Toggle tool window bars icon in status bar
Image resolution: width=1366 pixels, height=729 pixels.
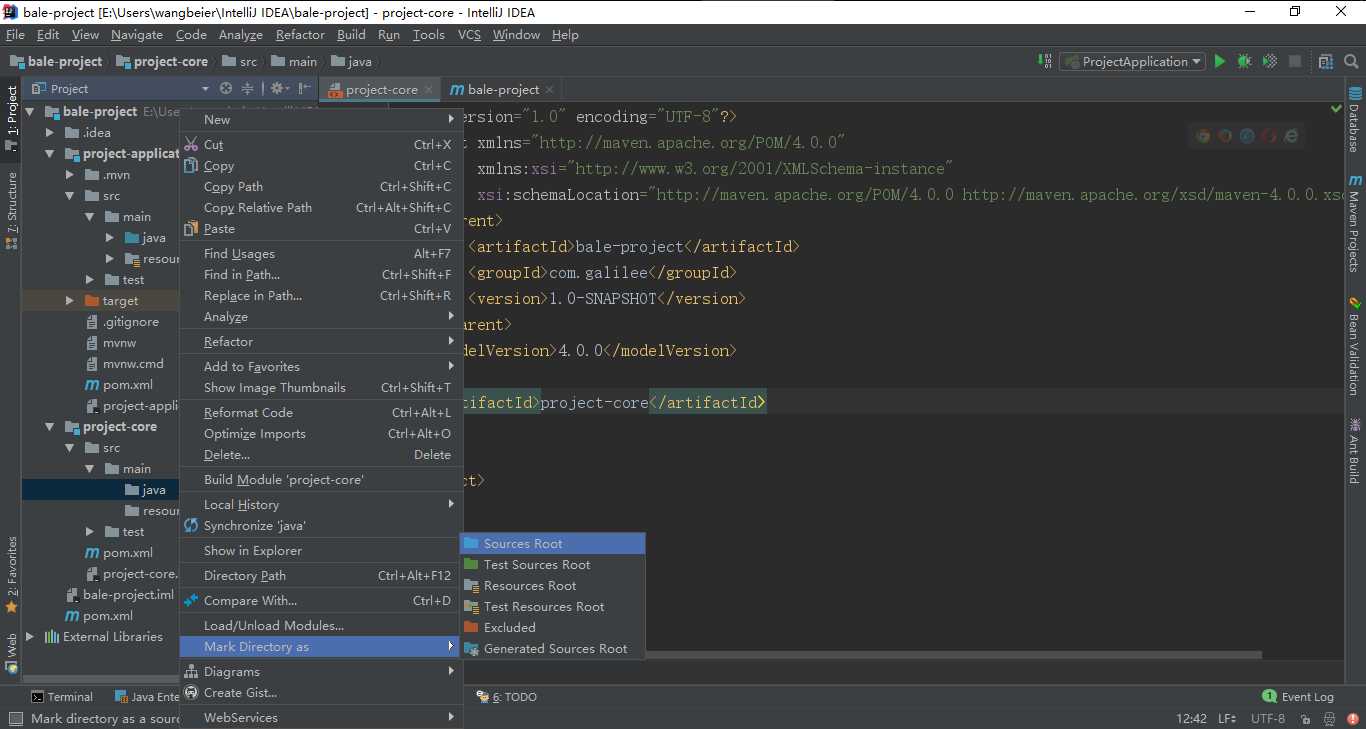click(x=14, y=718)
